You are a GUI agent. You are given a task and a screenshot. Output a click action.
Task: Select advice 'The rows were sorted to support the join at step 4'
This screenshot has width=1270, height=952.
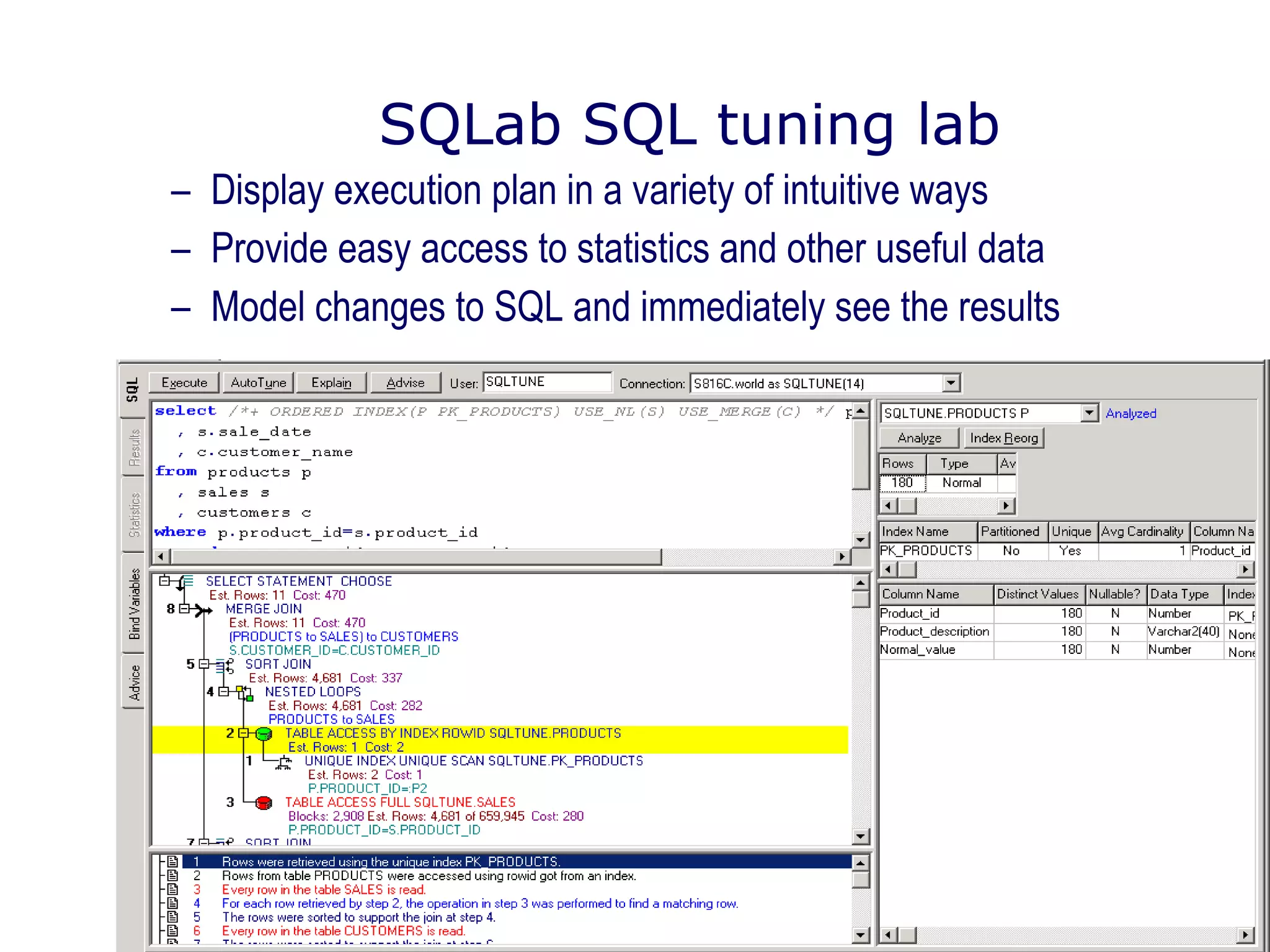[358, 917]
